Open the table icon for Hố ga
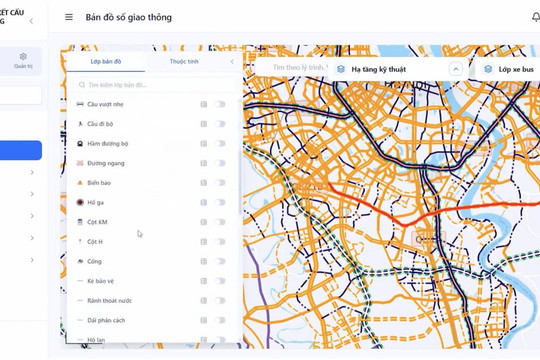 (204, 202)
